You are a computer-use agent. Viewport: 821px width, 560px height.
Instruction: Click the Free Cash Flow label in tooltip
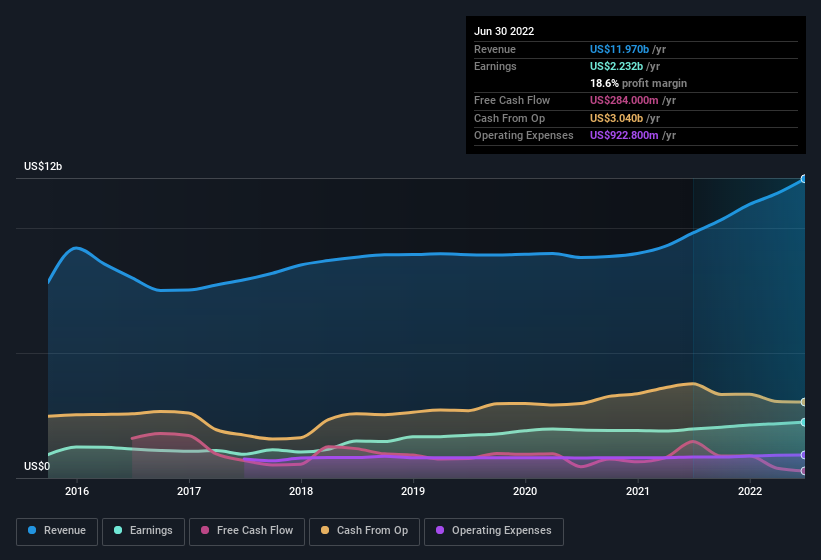coord(512,100)
